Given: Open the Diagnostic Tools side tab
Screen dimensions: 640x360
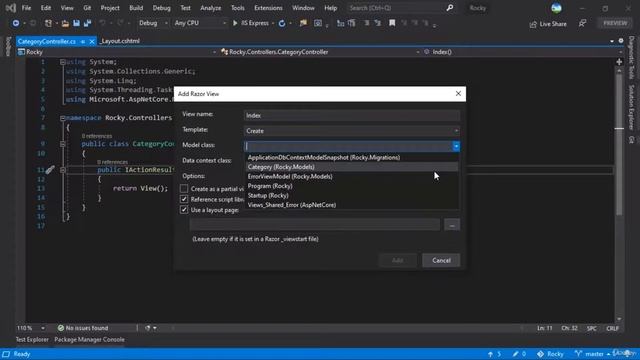Looking at the screenshot, I should [x=631, y=58].
